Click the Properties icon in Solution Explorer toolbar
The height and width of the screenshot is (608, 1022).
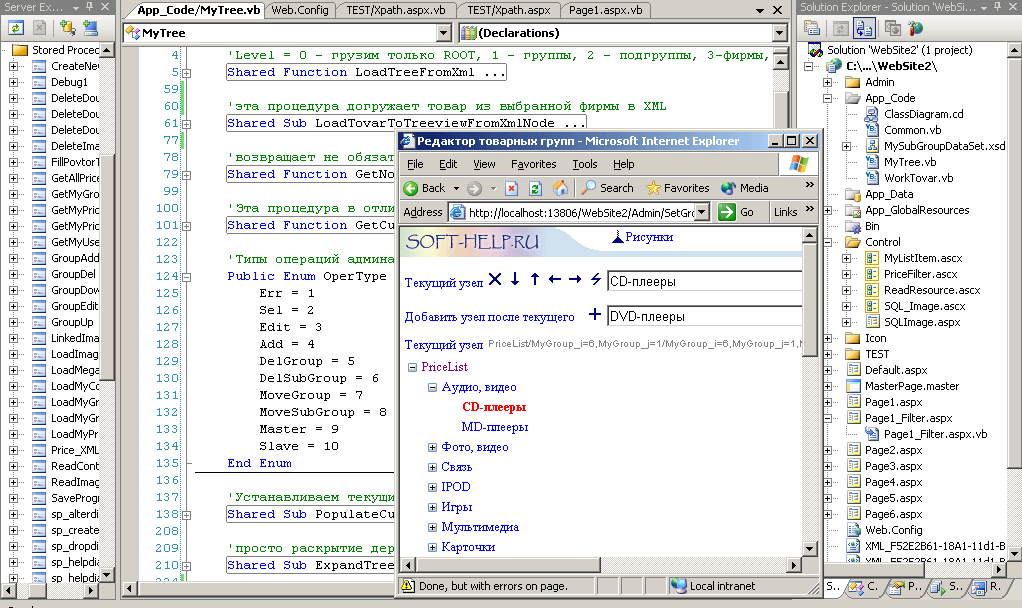coord(811,27)
